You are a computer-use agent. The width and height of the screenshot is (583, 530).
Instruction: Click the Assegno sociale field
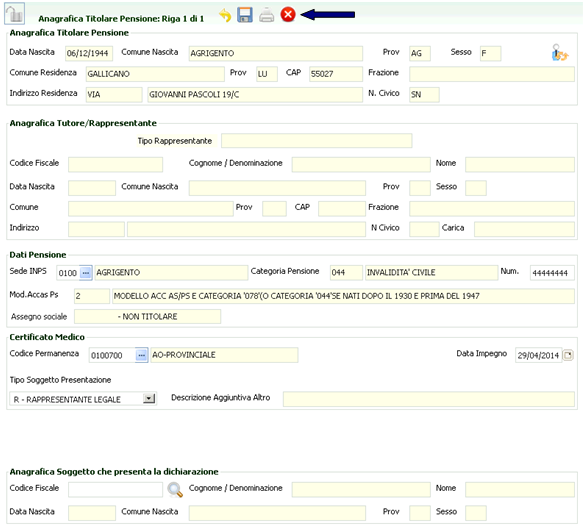click(147, 317)
